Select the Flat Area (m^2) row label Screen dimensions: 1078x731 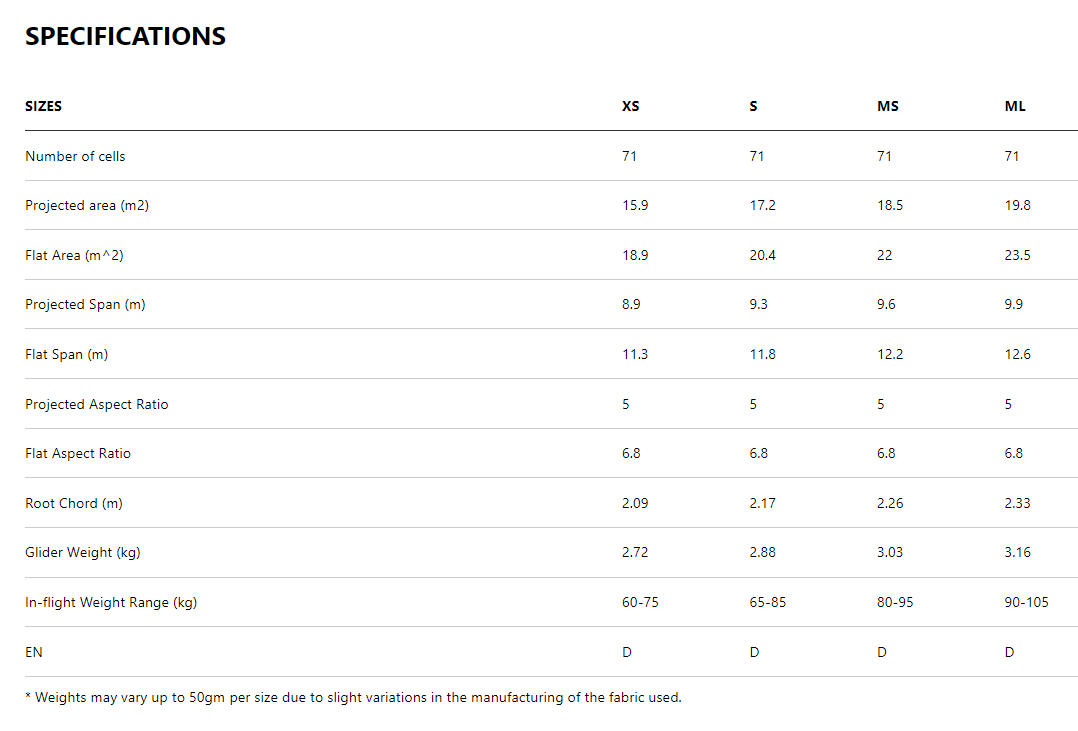point(74,255)
